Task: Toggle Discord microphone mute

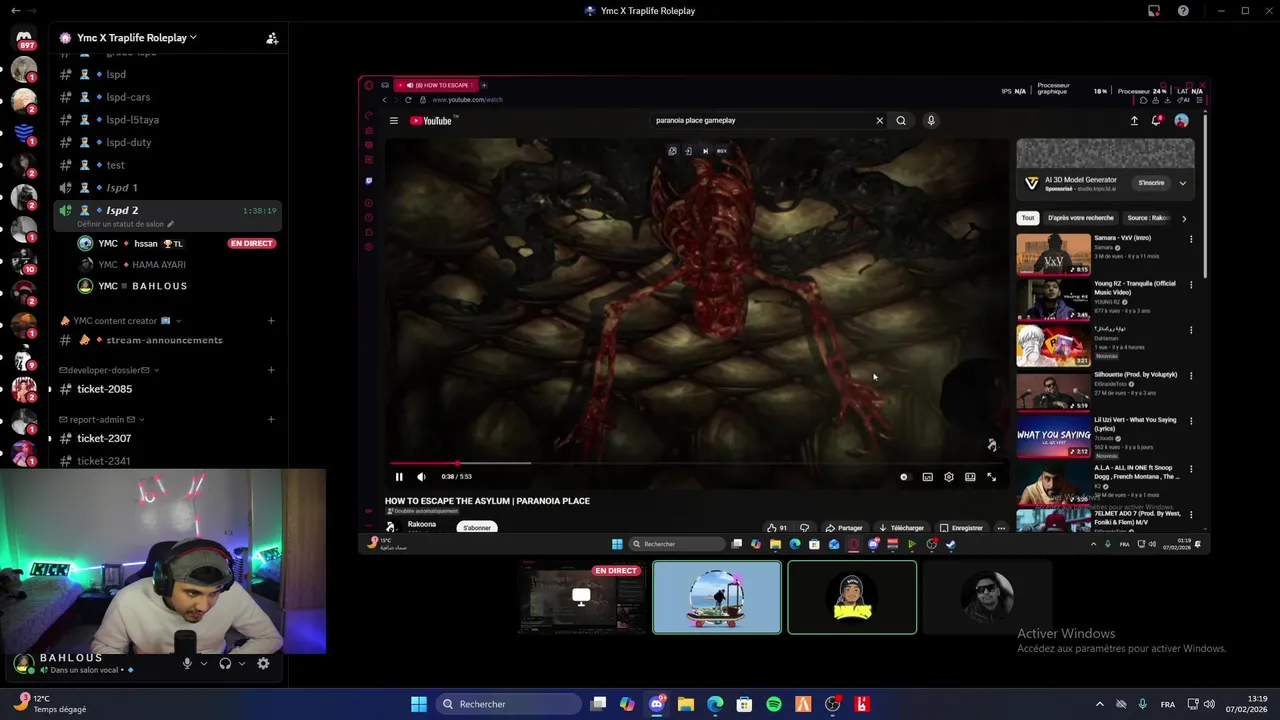Action: point(187,663)
